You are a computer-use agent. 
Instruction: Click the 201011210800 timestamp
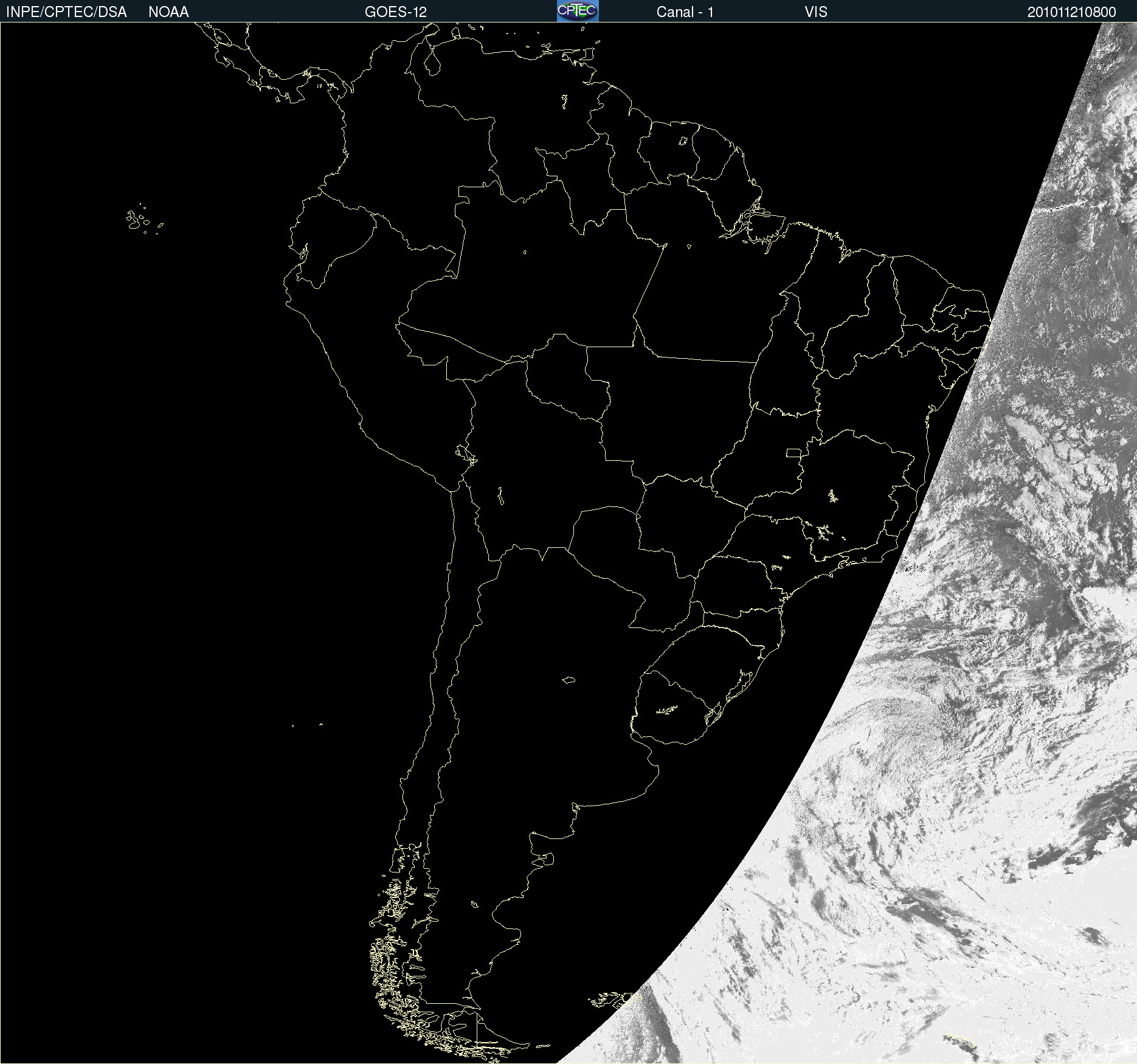1072,12
